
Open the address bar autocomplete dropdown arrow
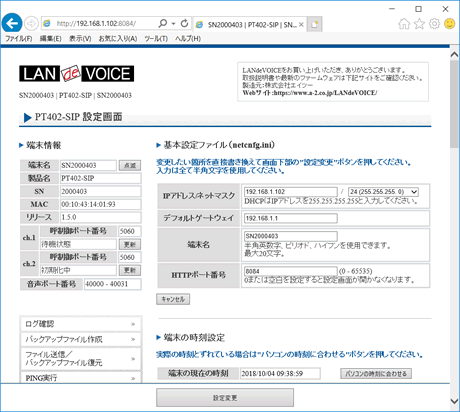(173, 24)
